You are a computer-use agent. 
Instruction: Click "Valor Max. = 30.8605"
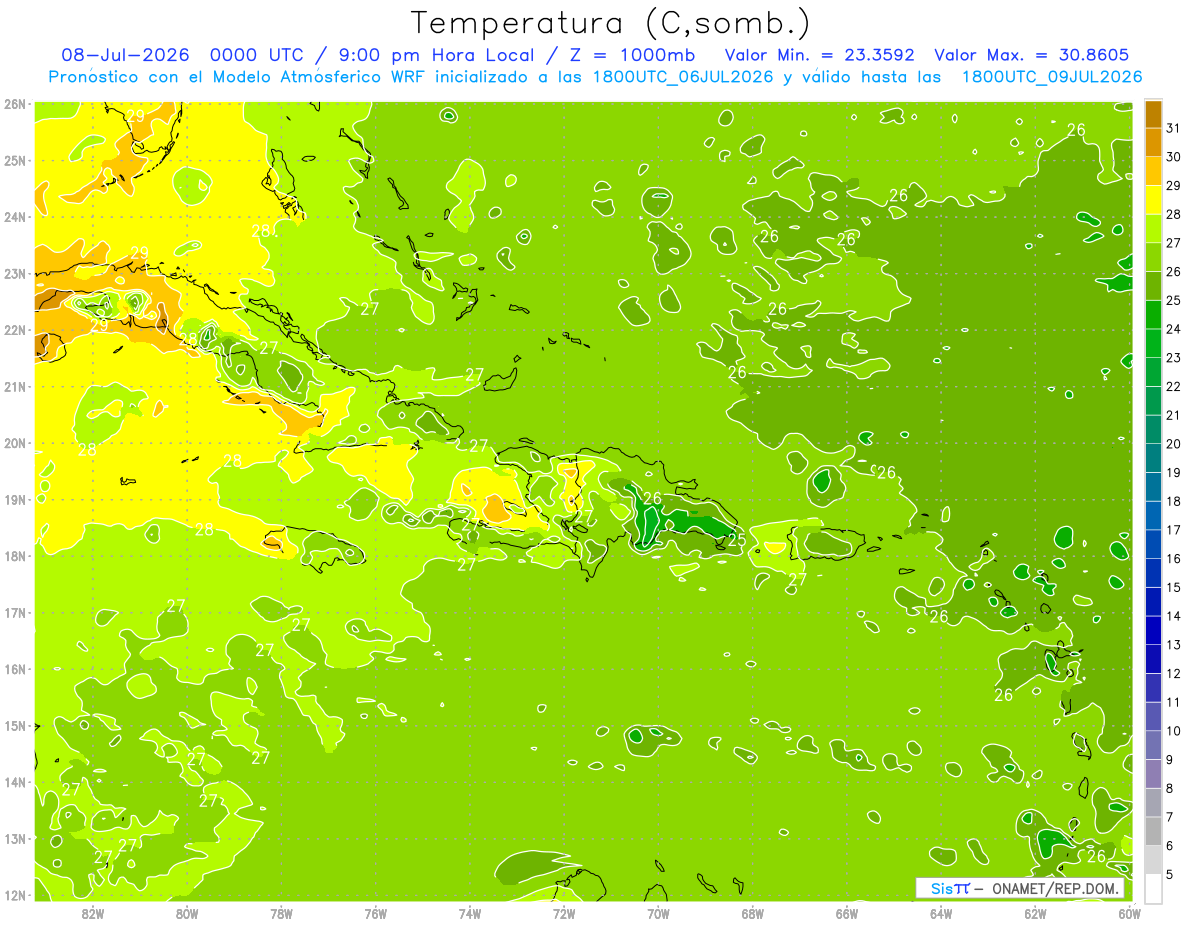[1032, 55]
